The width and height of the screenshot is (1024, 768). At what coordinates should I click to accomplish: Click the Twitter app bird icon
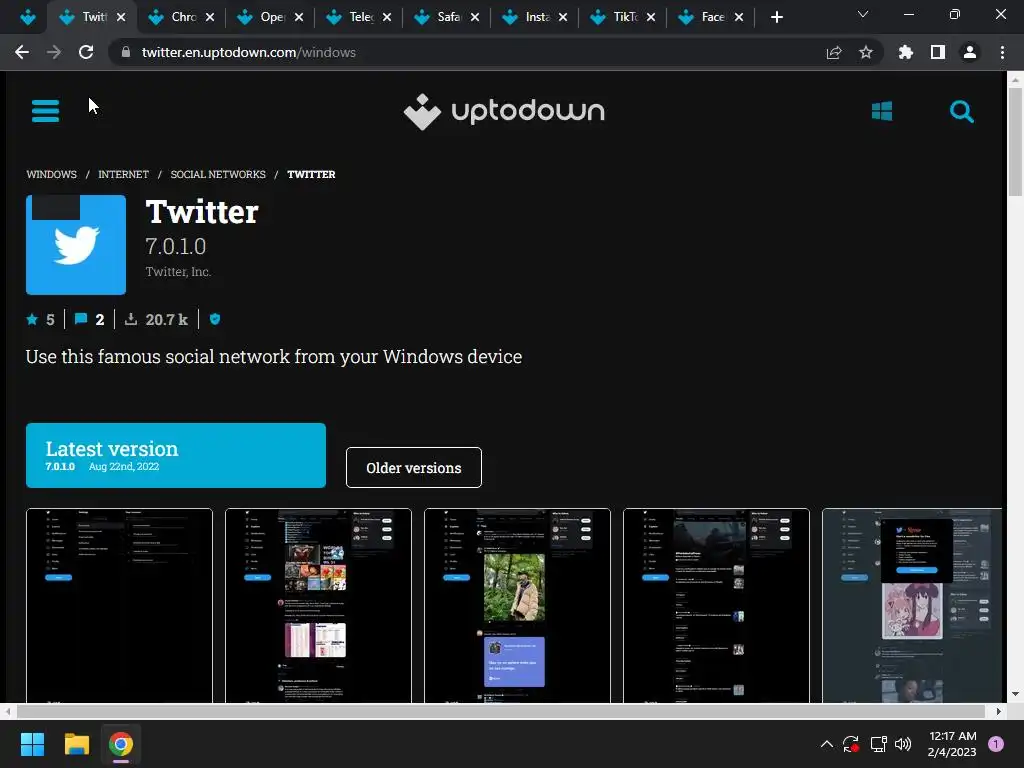[76, 245]
